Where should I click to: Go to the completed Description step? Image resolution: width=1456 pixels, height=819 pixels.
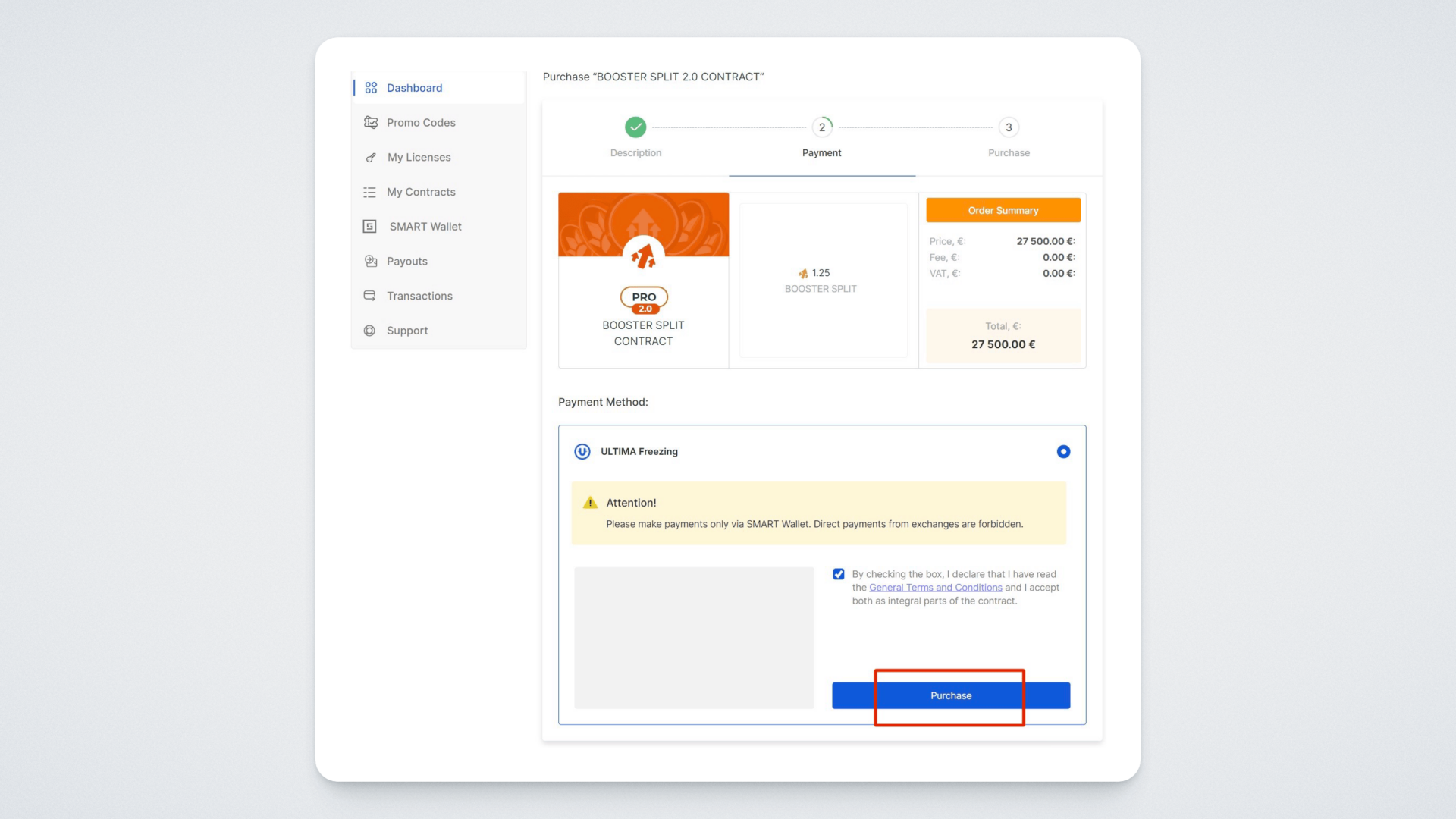click(635, 127)
